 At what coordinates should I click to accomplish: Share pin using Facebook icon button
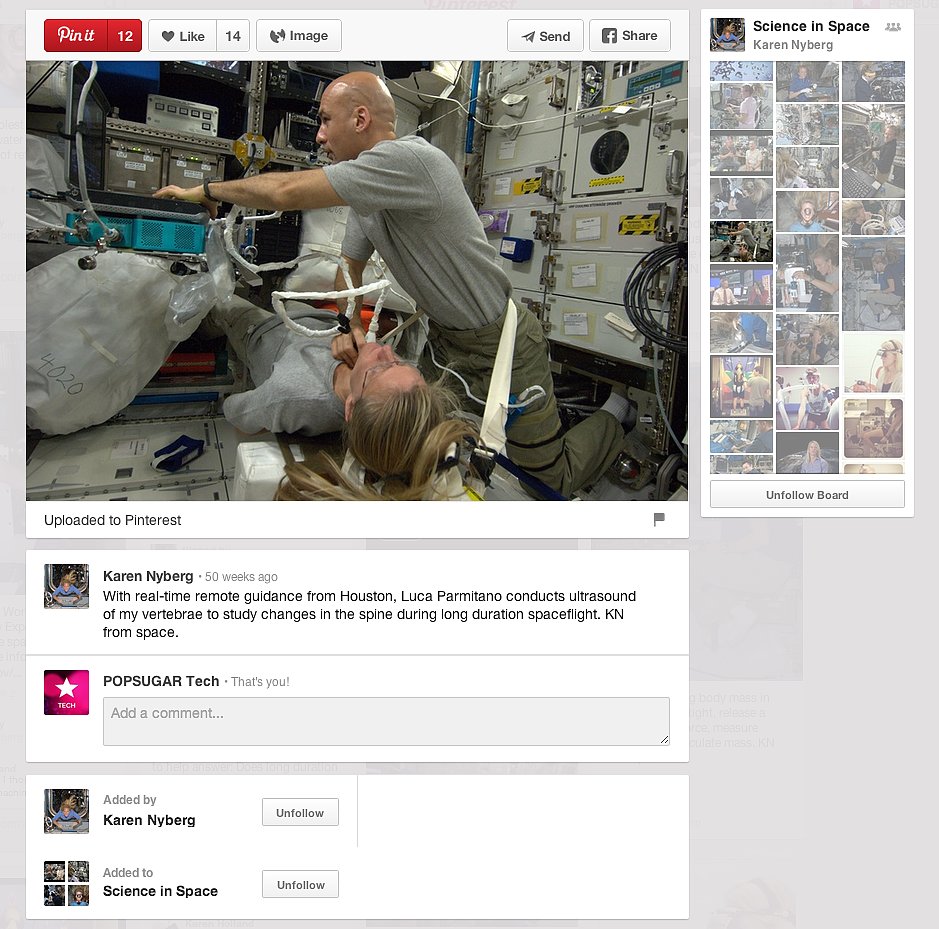(629, 36)
